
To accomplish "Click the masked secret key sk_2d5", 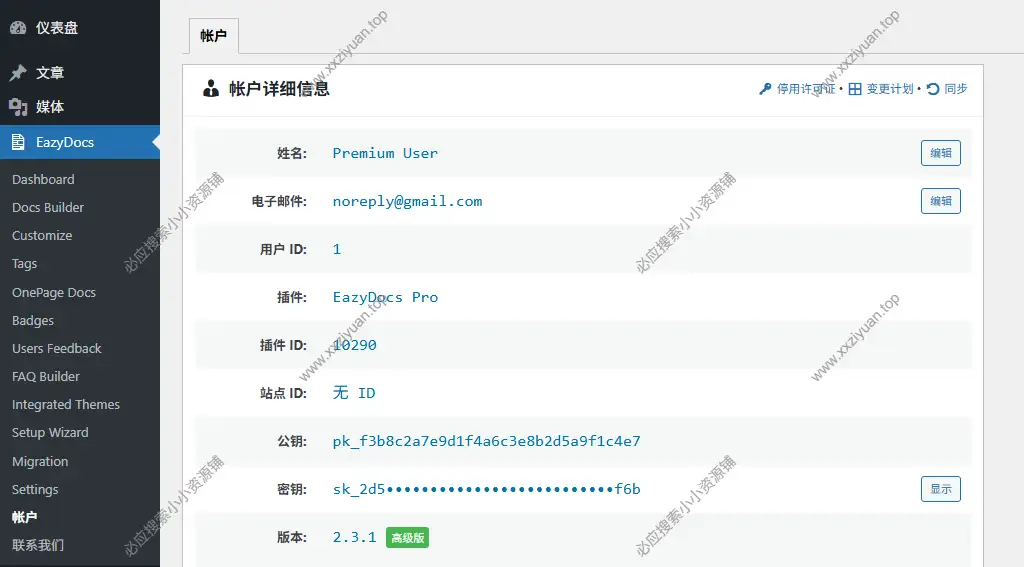I will [x=486, y=489].
